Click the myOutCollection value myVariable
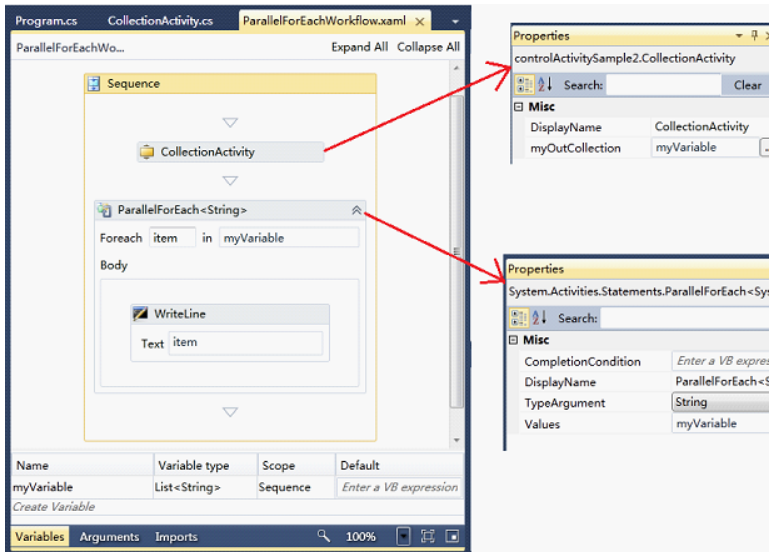 point(705,147)
